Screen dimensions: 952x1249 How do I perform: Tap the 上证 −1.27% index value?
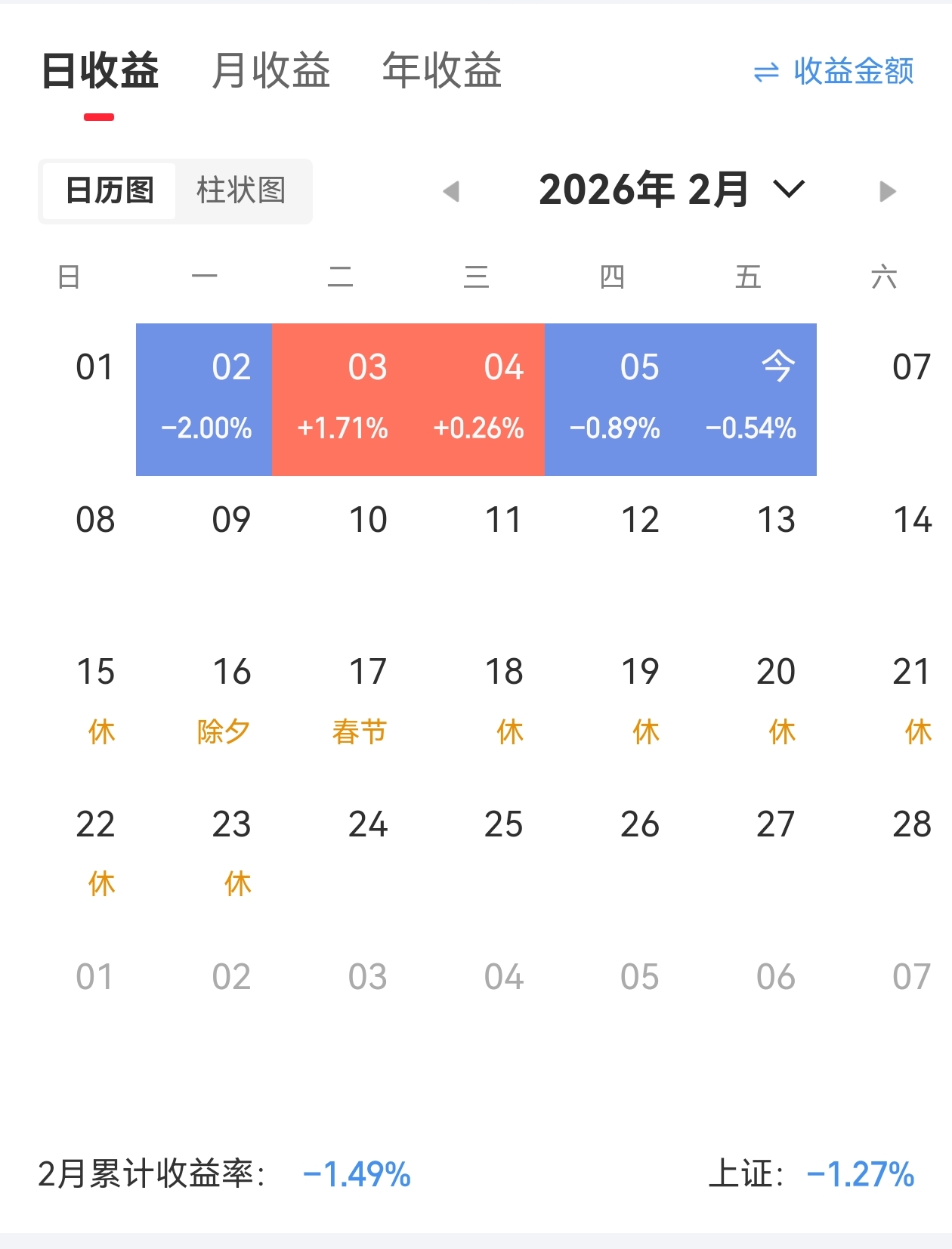coord(861,1175)
